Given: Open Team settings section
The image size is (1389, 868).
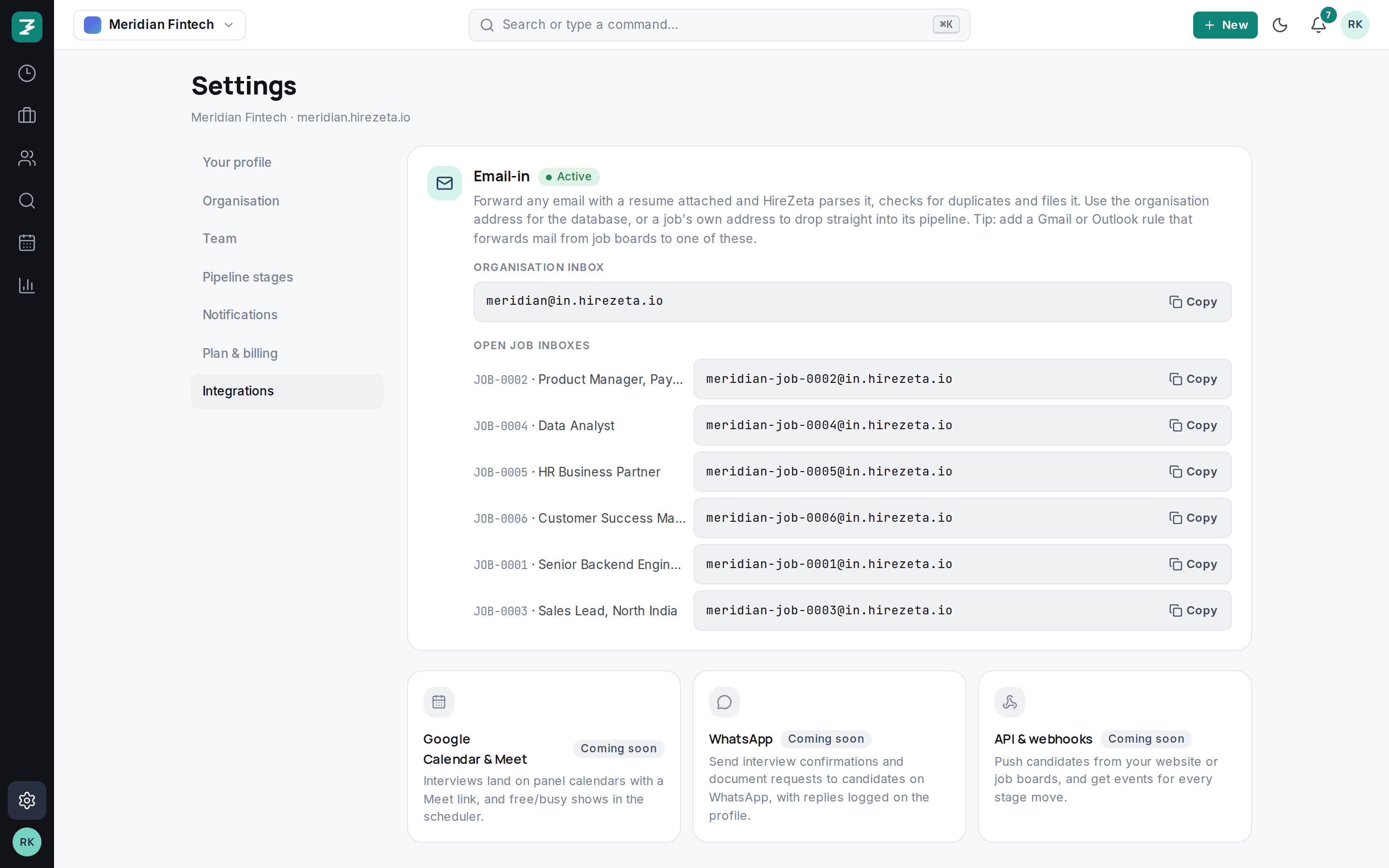Looking at the screenshot, I should (x=287, y=238).
